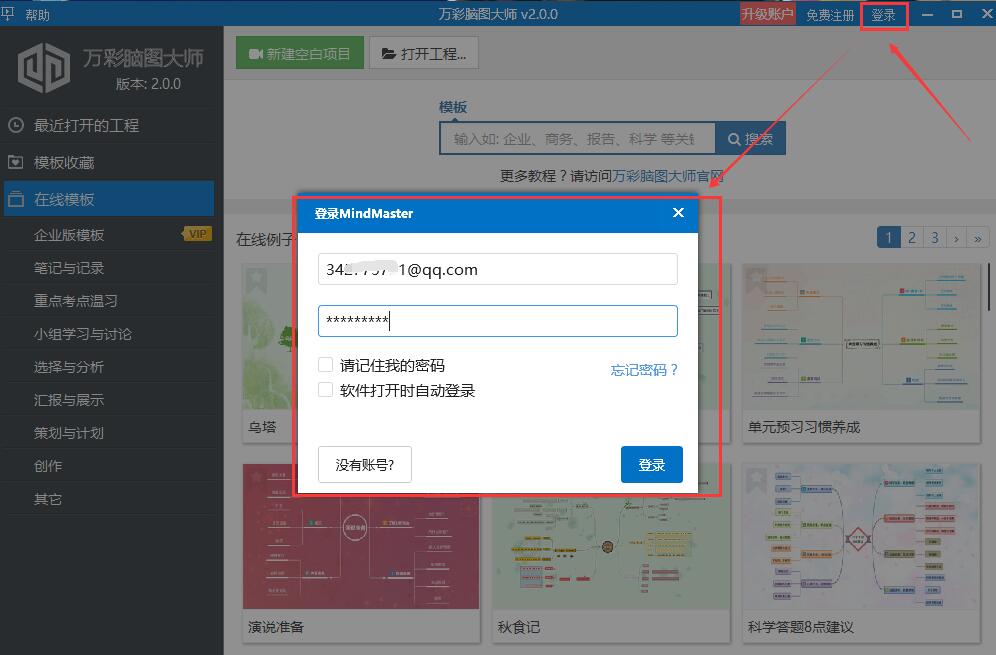
Task: Click the blue 登录 button in dialog
Action: (651, 464)
